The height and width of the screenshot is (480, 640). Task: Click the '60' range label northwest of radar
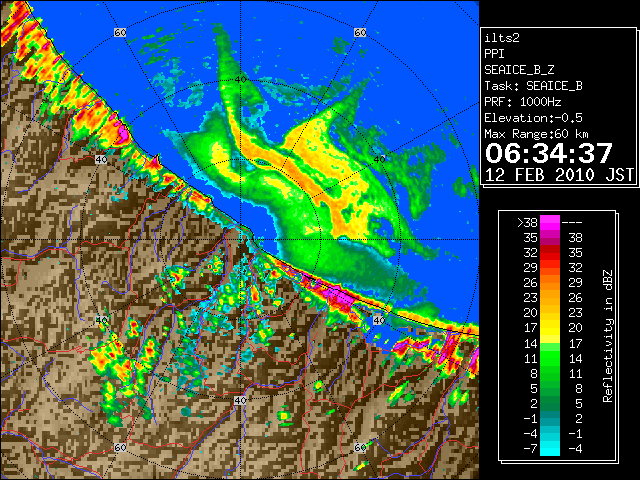120,32
